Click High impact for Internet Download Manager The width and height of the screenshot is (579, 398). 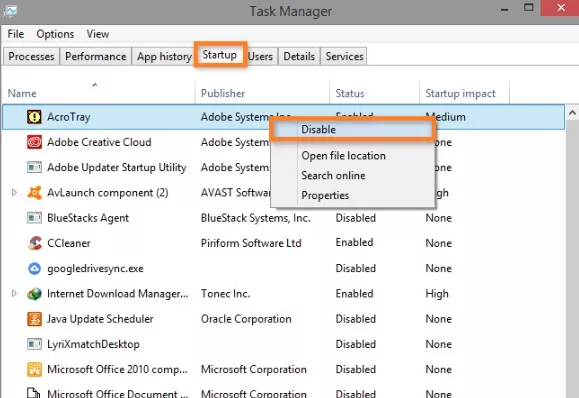click(437, 294)
